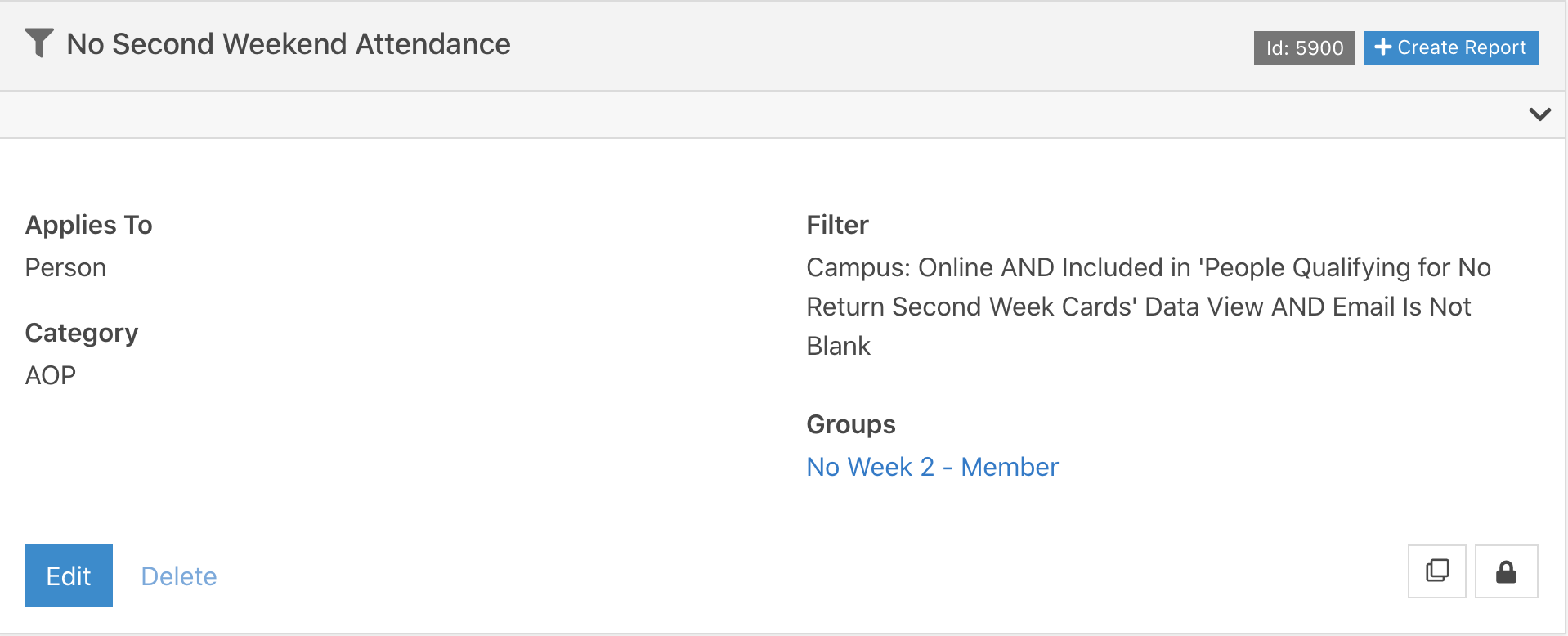The width and height of the screenshot is (1568, 636).
Task: Click the AOP category value
Action: [51, 375]
